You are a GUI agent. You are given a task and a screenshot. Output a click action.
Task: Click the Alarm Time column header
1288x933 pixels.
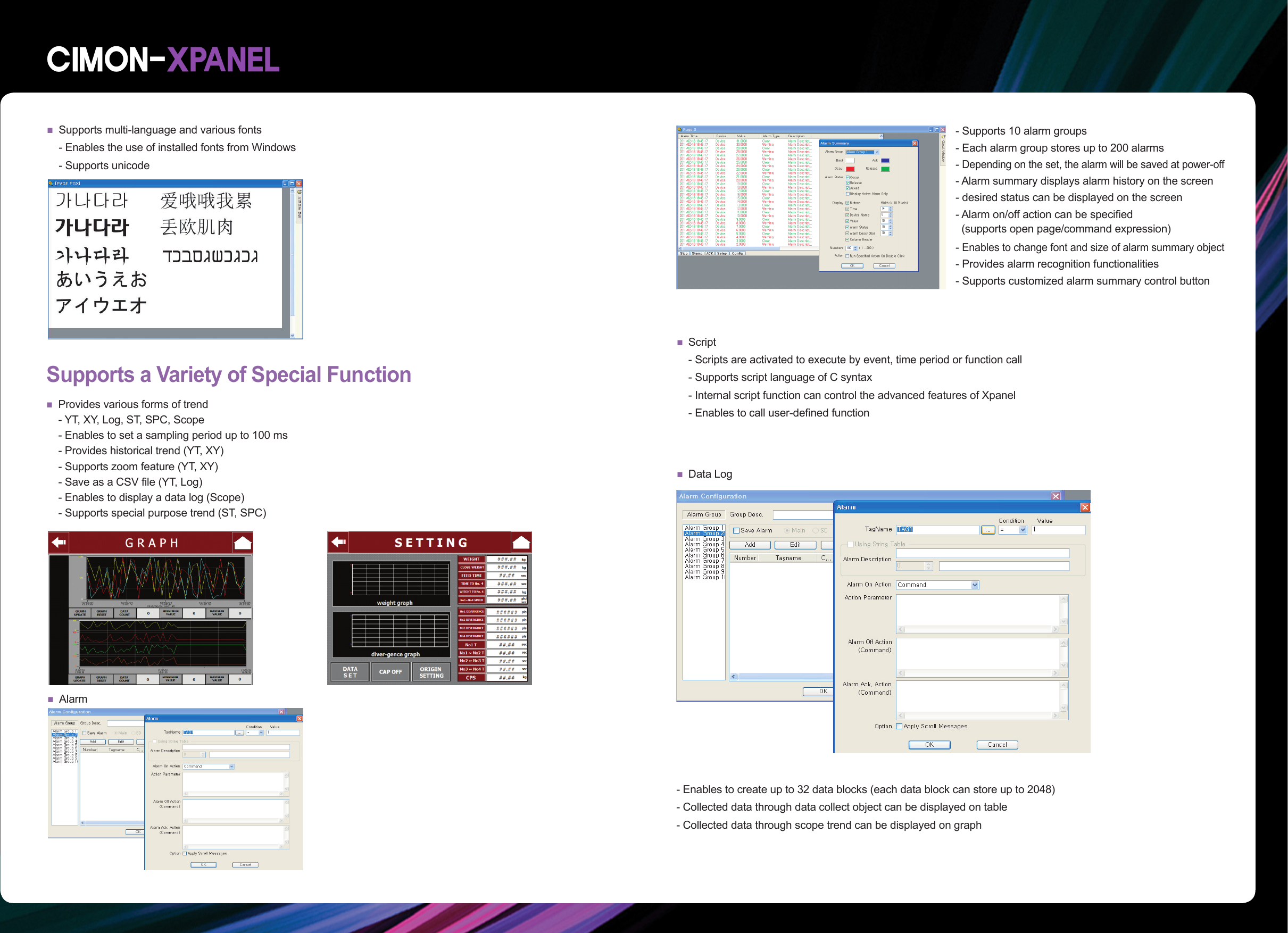click(696, 136)
